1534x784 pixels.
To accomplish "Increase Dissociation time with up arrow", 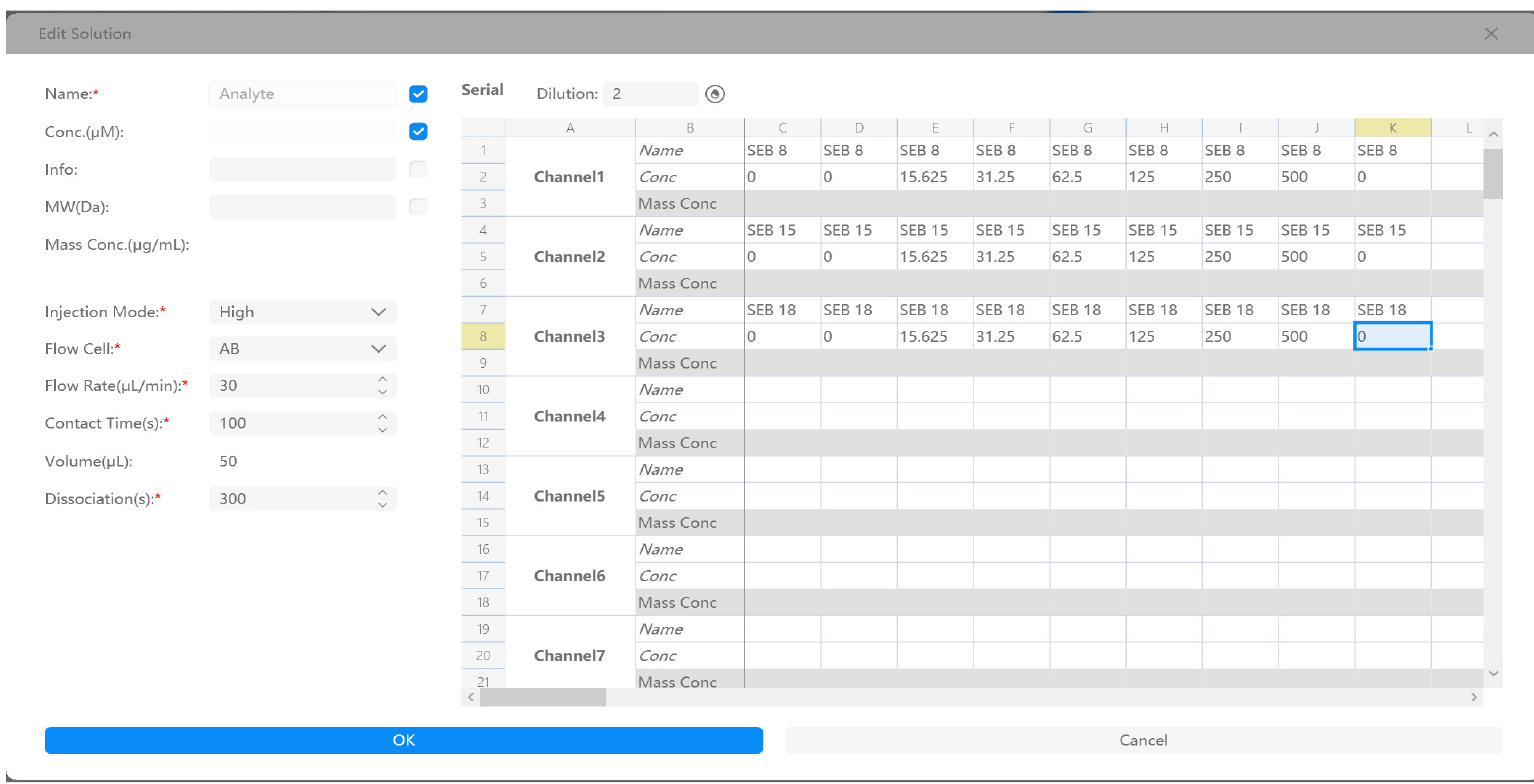I will coord(382,493).
